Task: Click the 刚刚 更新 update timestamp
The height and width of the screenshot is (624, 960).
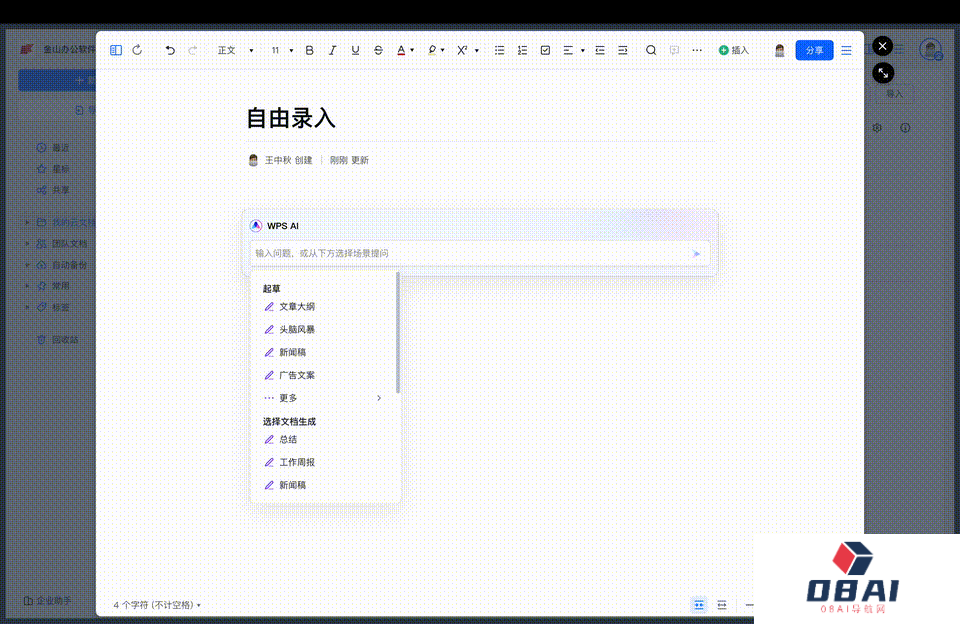Action: pos(349,160)
